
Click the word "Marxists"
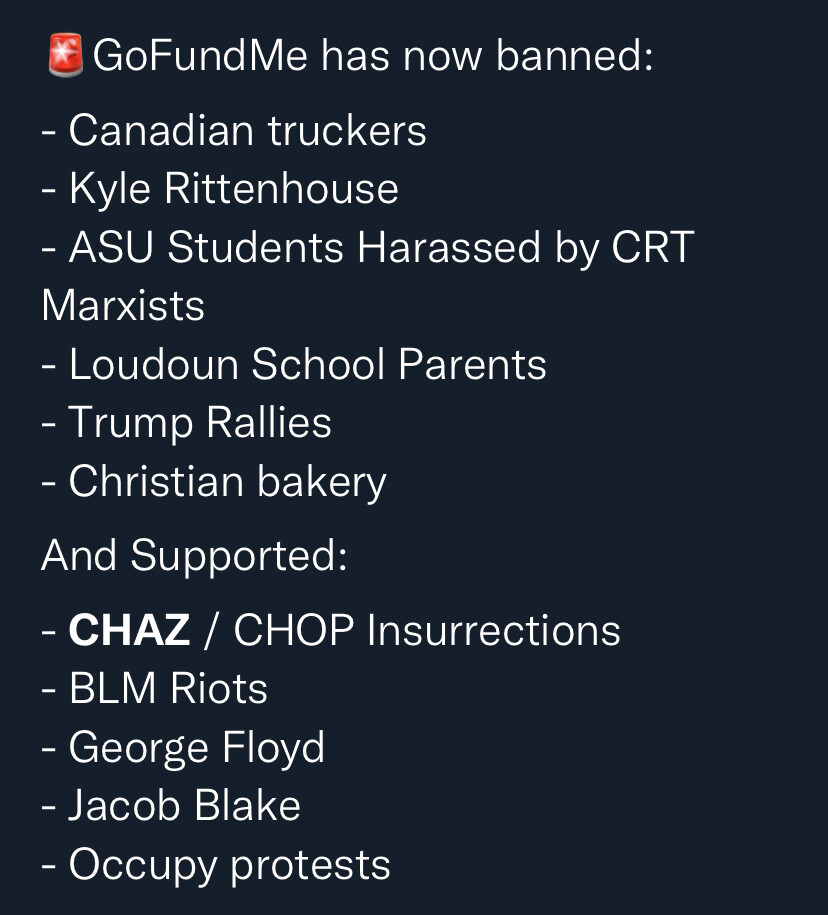click(x=123, y=306)
